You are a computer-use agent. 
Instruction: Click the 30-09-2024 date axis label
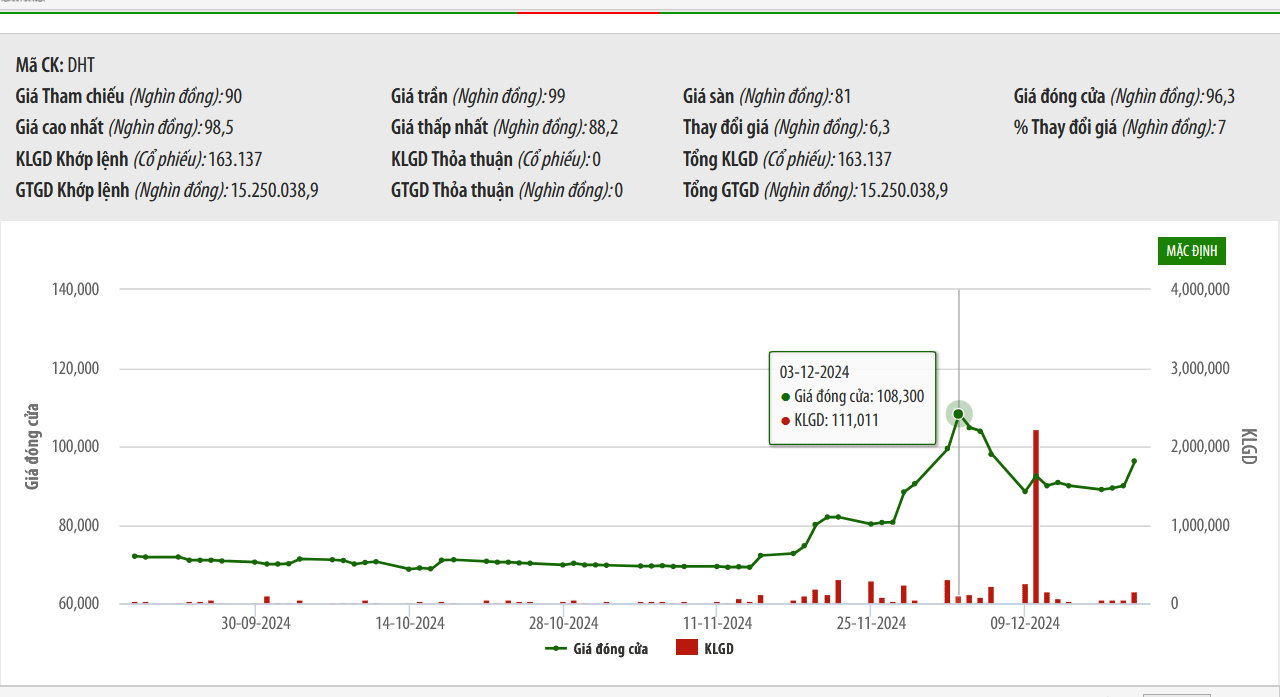[256, 623]
